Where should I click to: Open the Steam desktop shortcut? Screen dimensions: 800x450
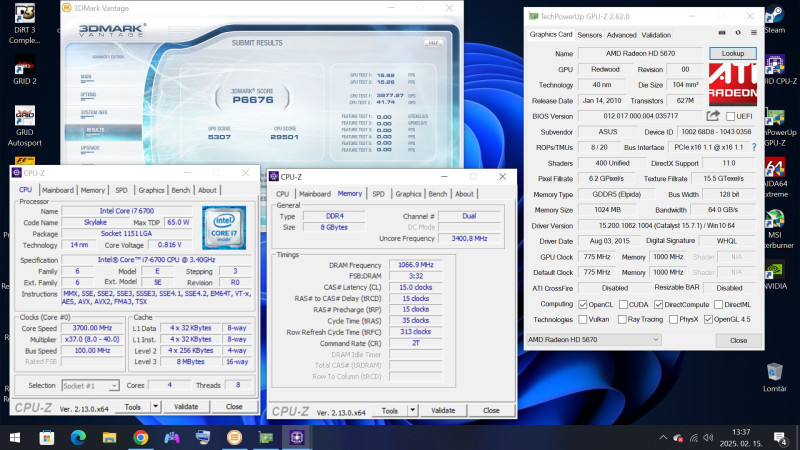[774, 20]
